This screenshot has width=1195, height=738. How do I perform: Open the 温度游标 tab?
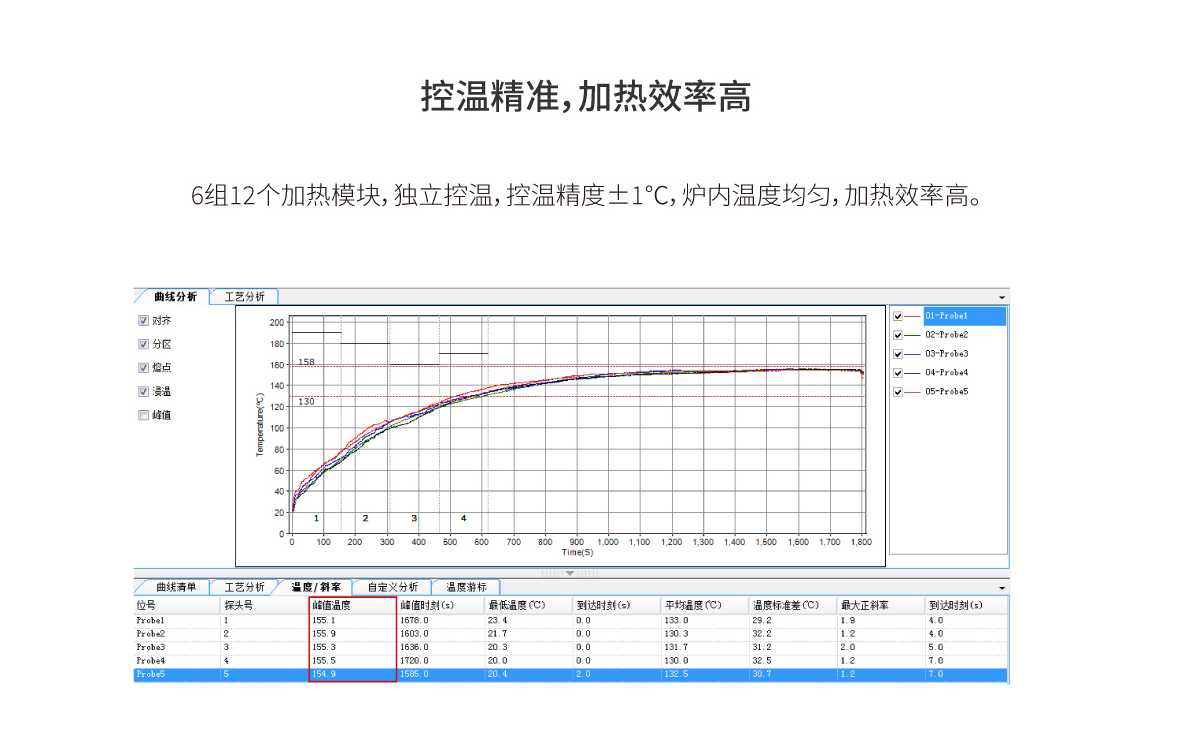coord(466,587)
